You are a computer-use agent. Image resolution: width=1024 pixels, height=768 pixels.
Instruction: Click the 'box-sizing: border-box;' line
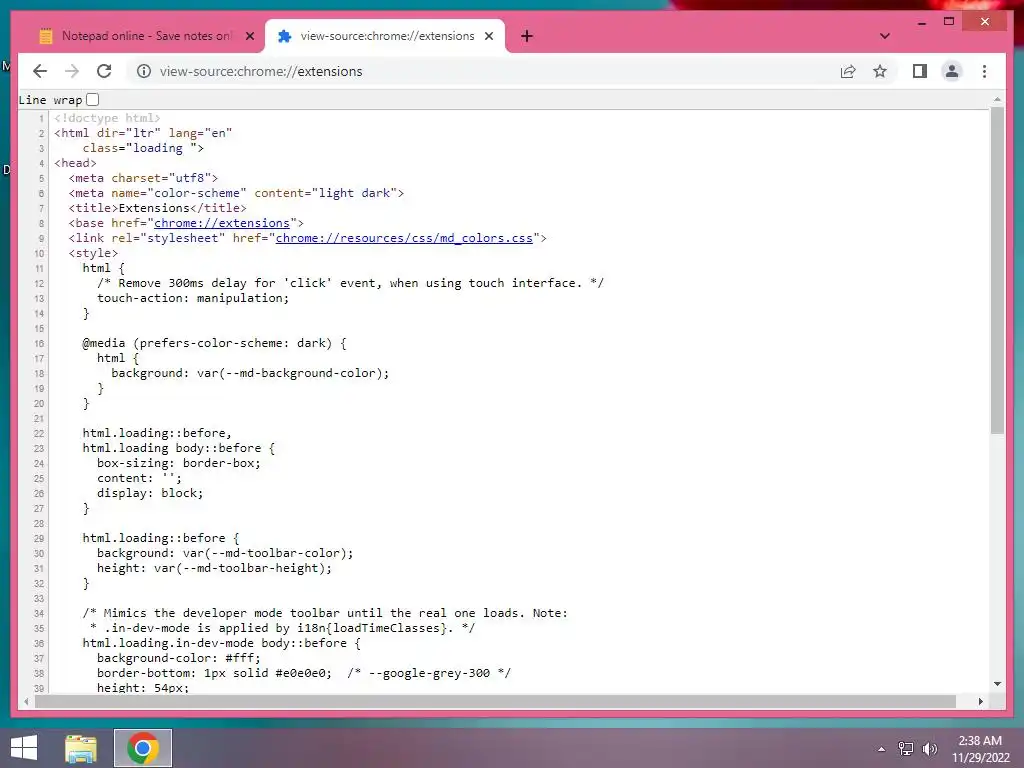click(x=178, y=463)
